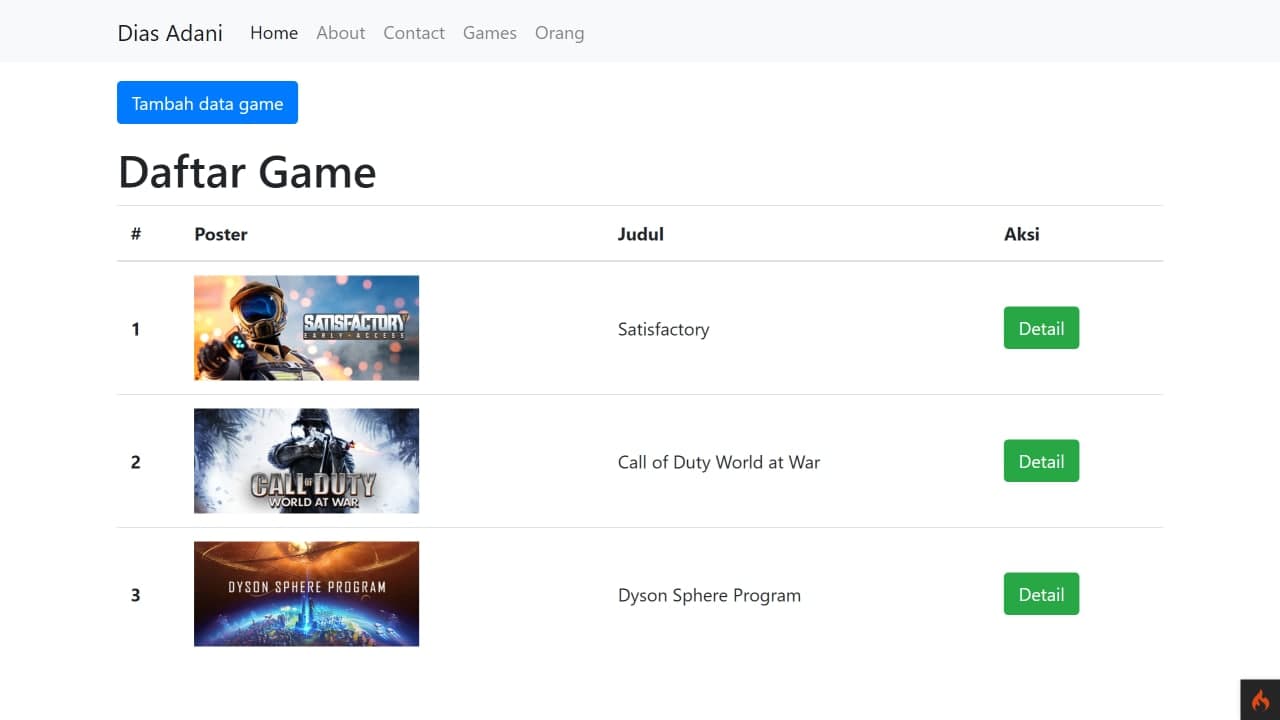This screenshot has height=720, width=1280.
Task: Open Detail for Dyson Sphere Program
Action: click(x=1041, y=594)
